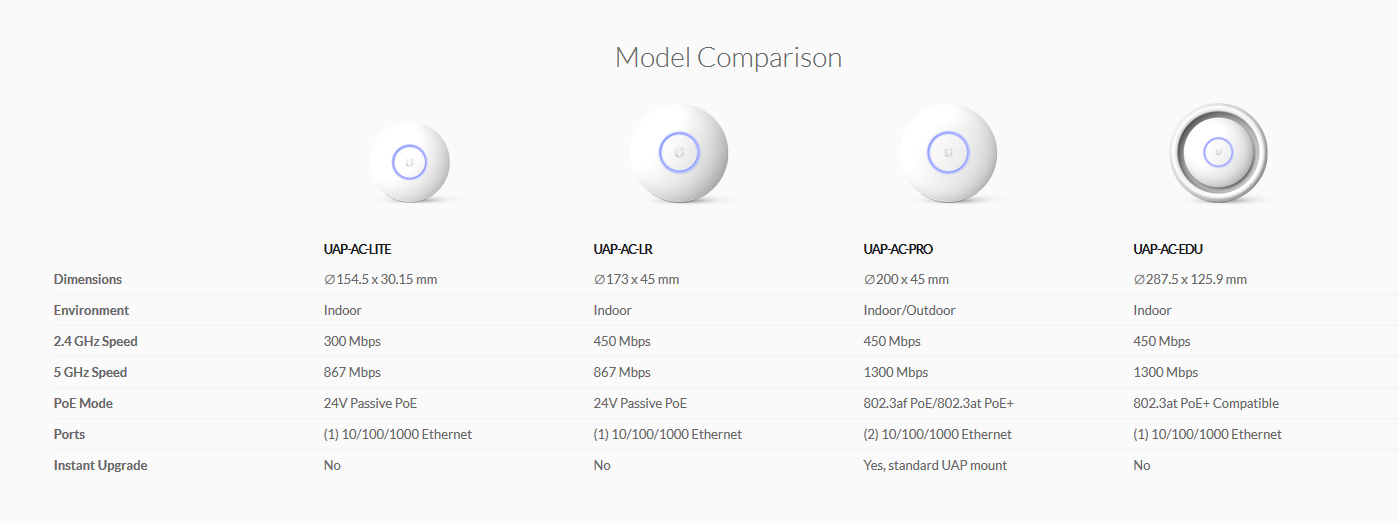Click the UAP-AC-LITE access point image
1399x524 pixels.
(x=409, y=162)
